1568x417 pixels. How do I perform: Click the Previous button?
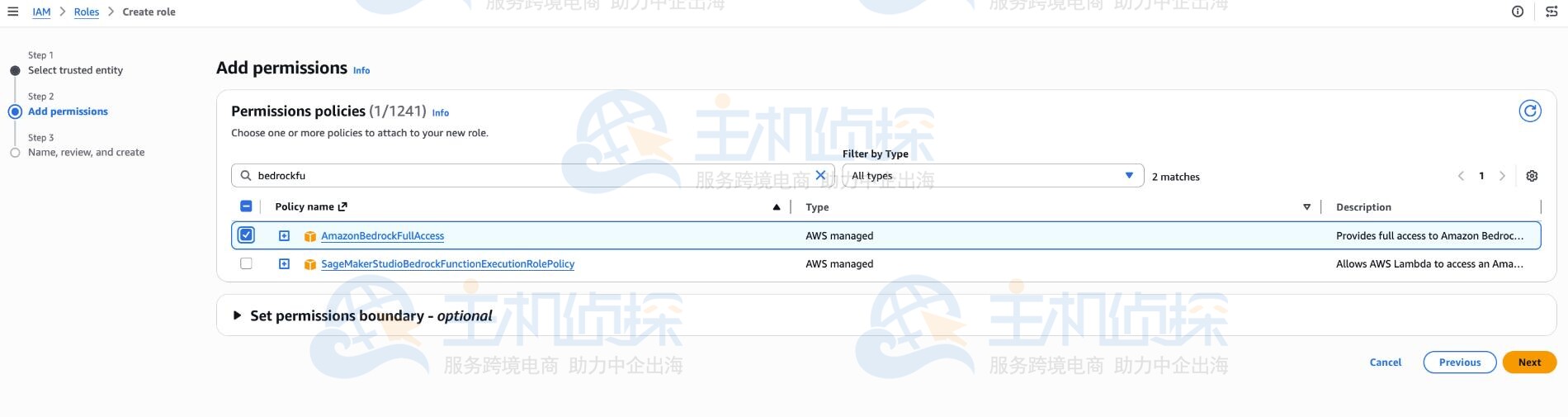(1460, 363)
